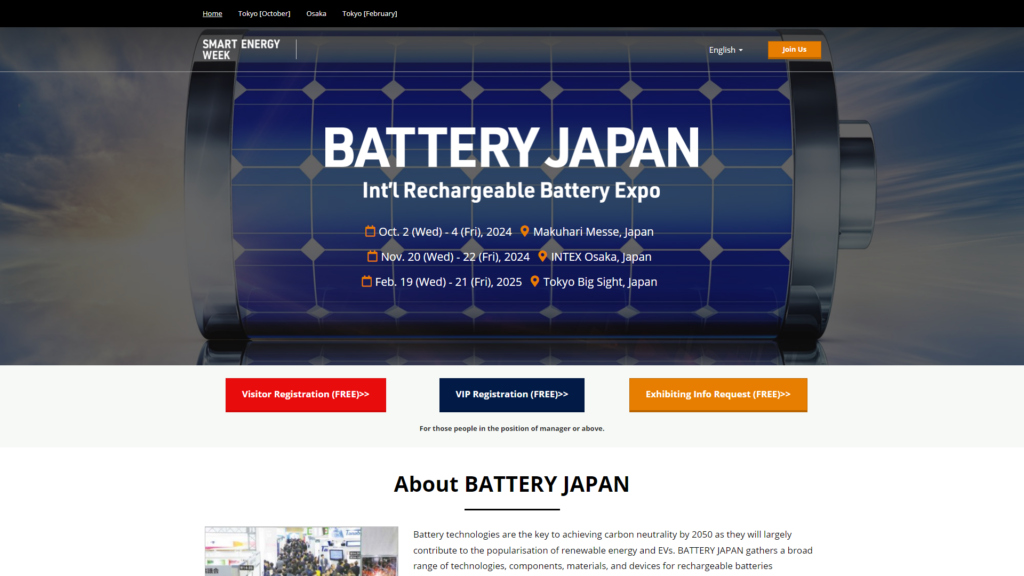
Task: Open the exhibition hall photo thumbnail
Action: (301, 551)
